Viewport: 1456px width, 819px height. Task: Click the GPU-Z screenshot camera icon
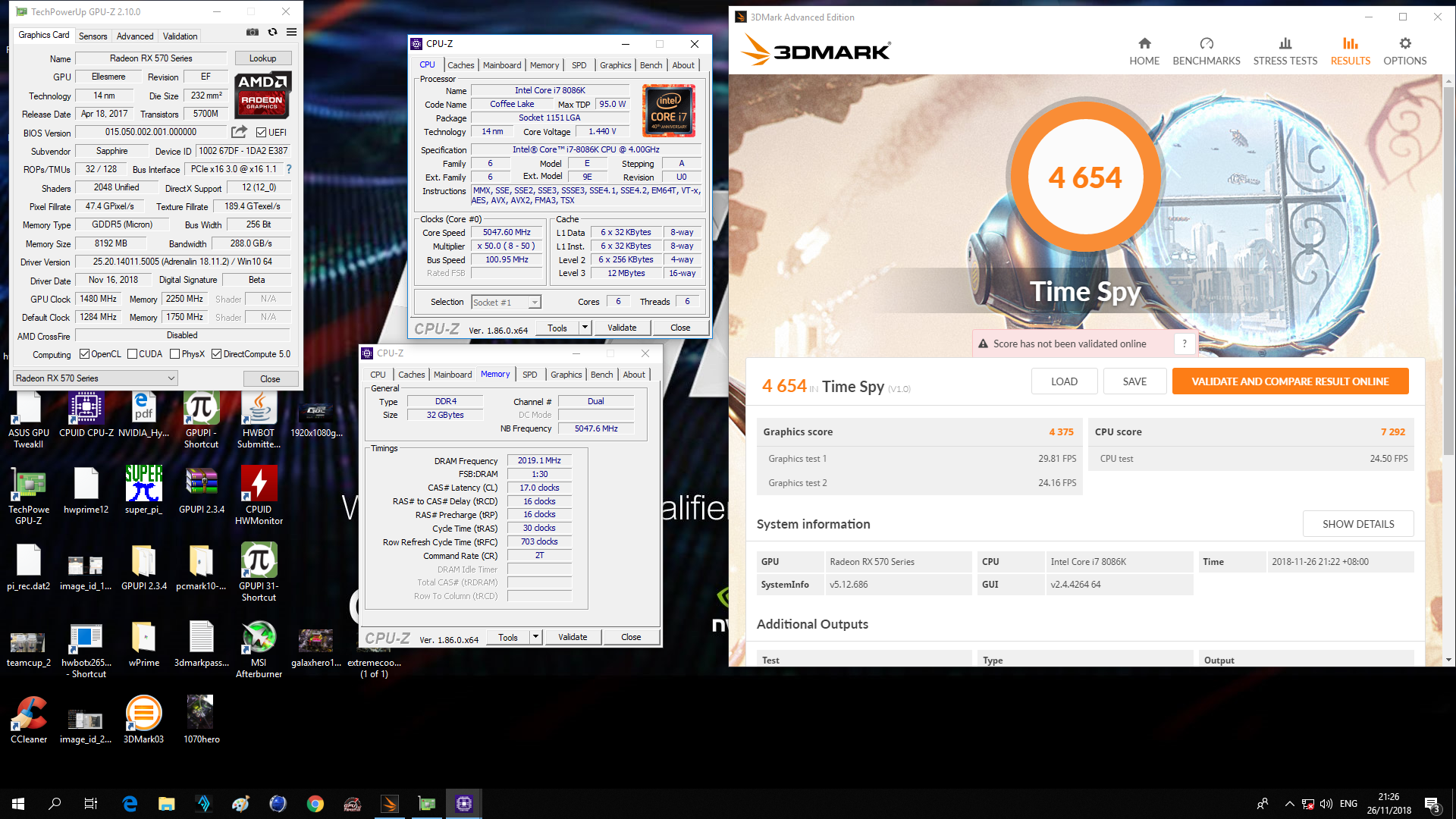253,33
